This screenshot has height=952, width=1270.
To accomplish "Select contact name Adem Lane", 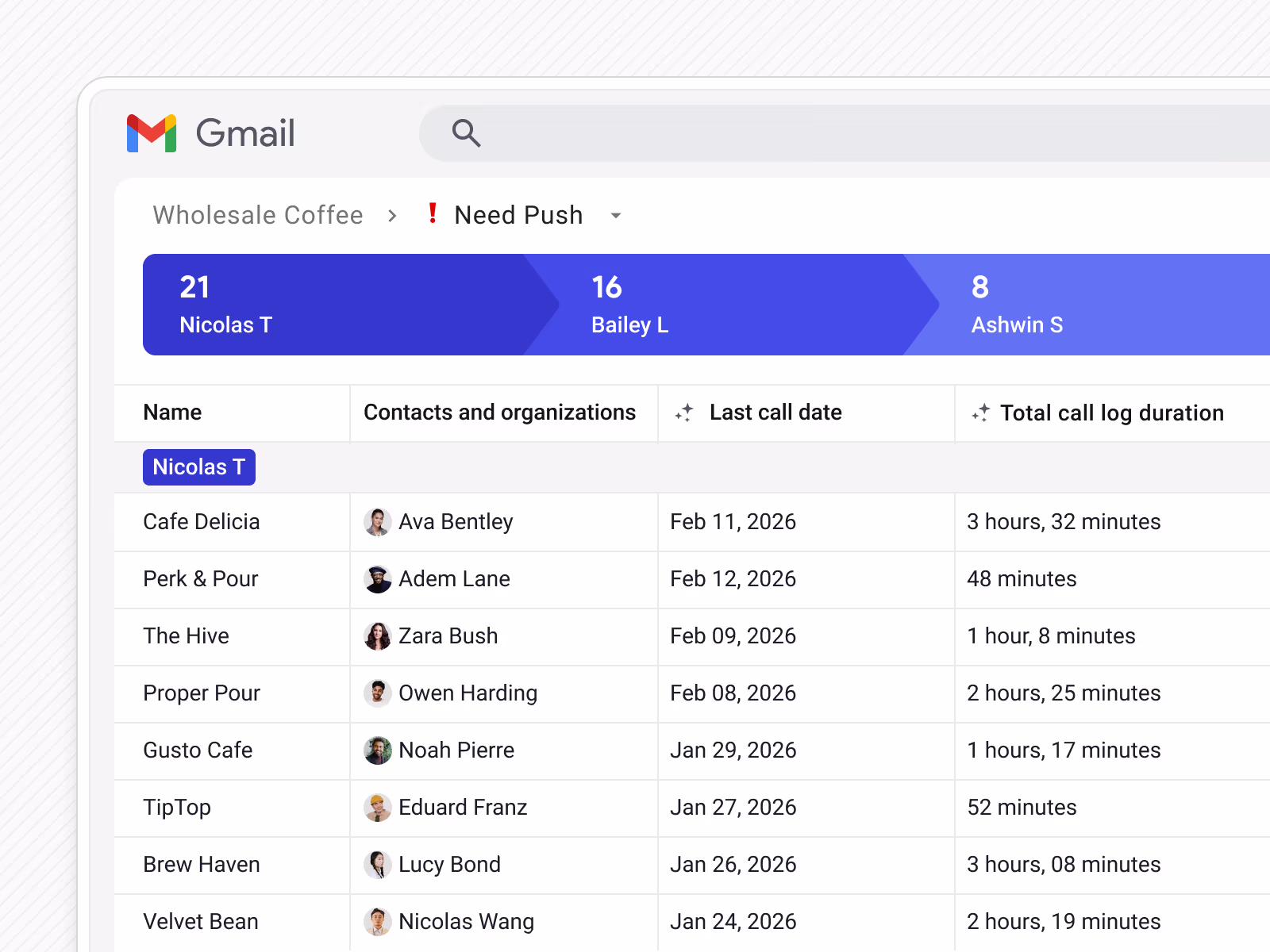I will (x=454, y=579).
